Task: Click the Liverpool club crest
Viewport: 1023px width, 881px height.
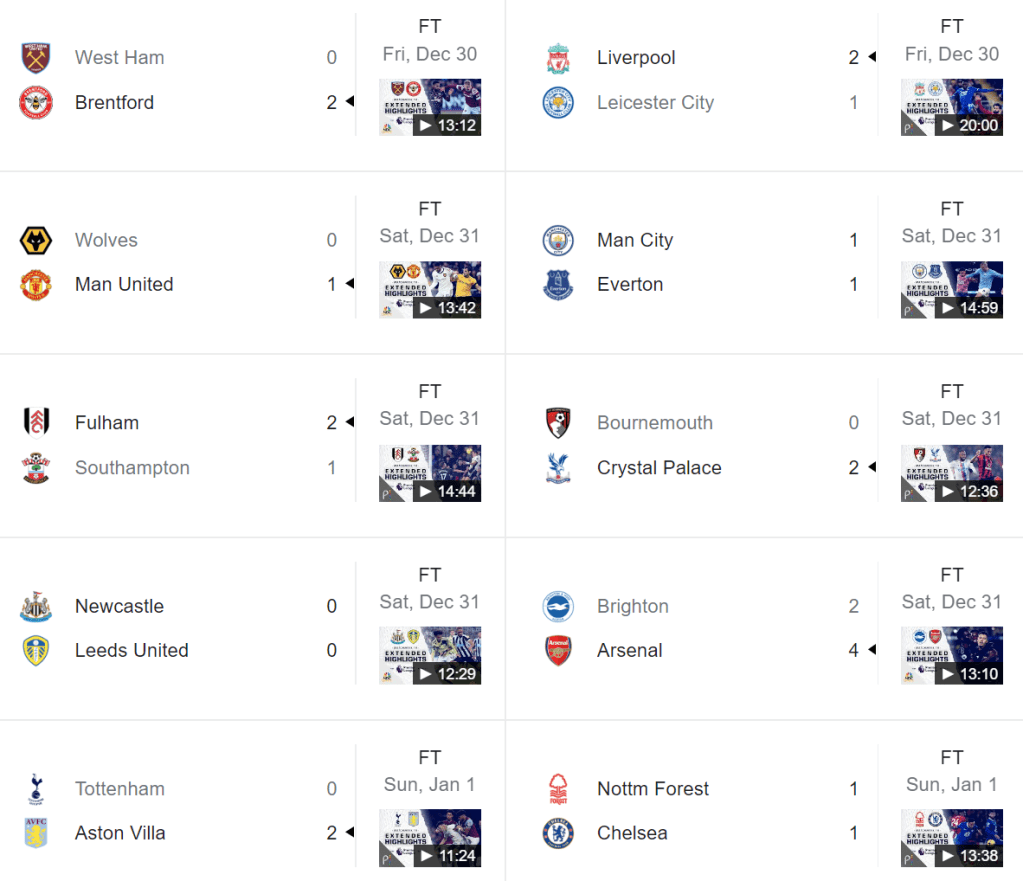Action: pos(558,58)
